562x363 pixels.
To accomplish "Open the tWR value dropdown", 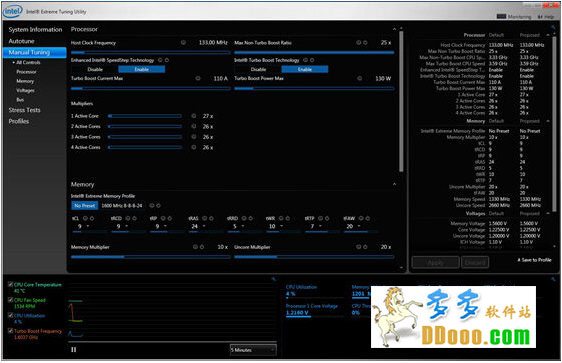I will point(282,226).
